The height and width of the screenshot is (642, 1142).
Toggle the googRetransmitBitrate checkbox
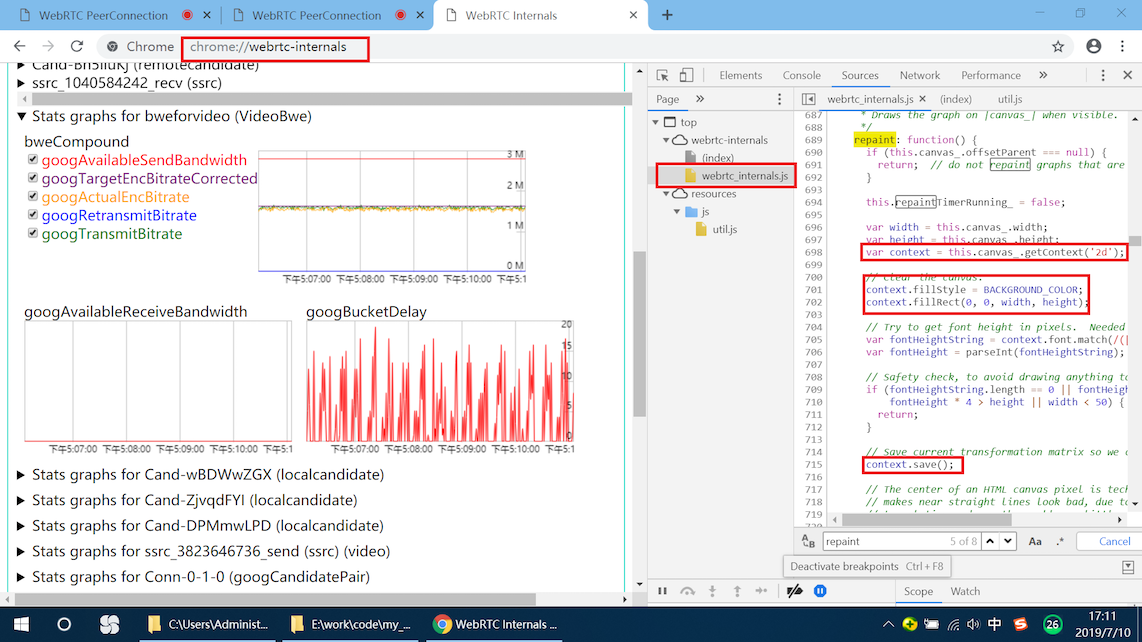[x=33, y=215]
